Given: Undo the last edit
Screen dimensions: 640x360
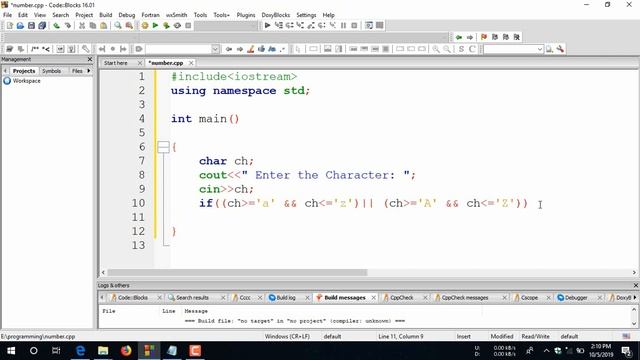Looking at the screenshot, I should pyautogui.click(x=56, y=26).
